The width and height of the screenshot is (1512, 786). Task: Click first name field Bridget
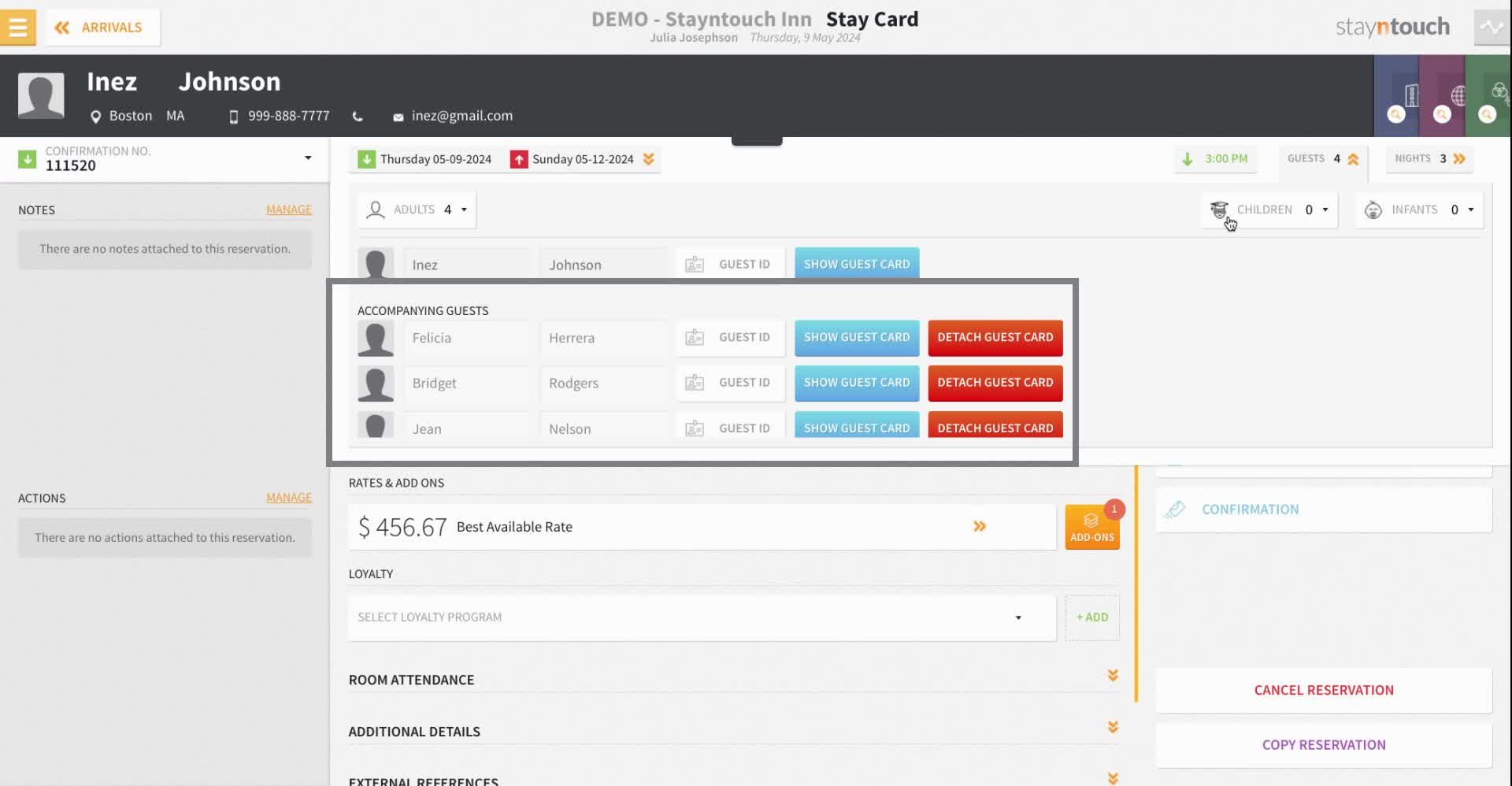pos(468,384)
